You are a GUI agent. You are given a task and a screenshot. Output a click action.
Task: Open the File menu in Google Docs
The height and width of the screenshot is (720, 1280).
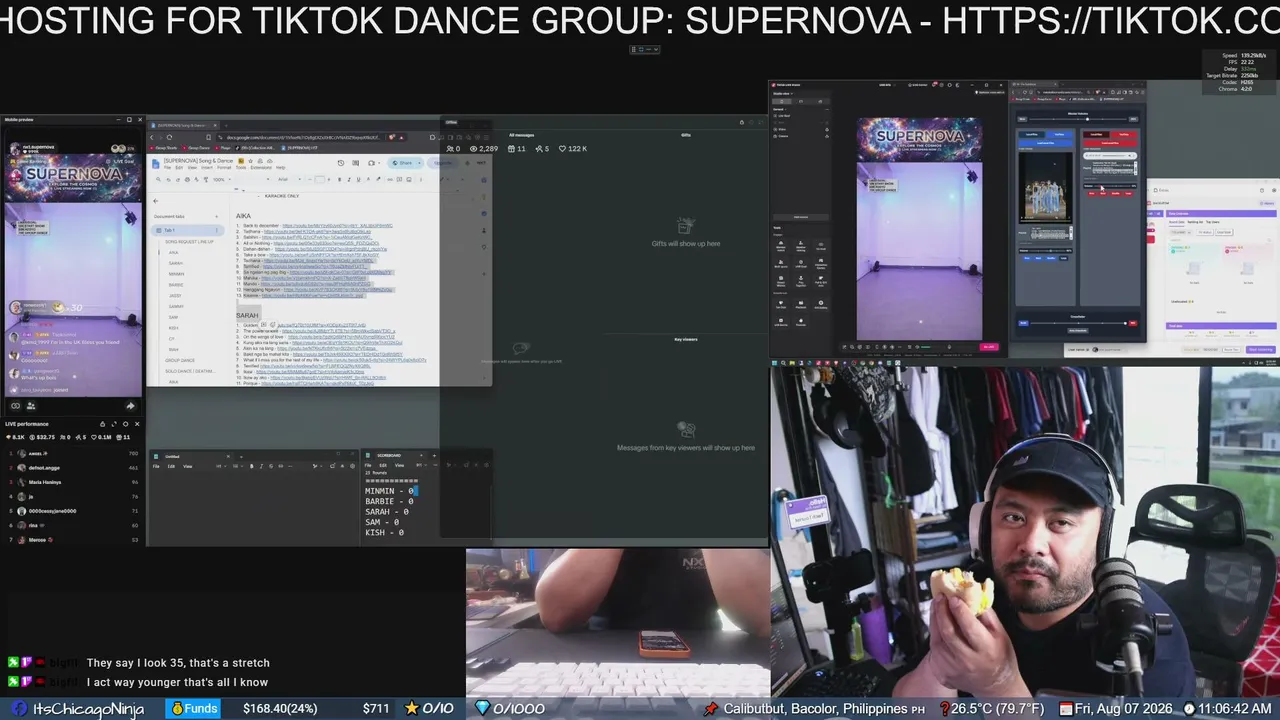(x=169, y=167)
